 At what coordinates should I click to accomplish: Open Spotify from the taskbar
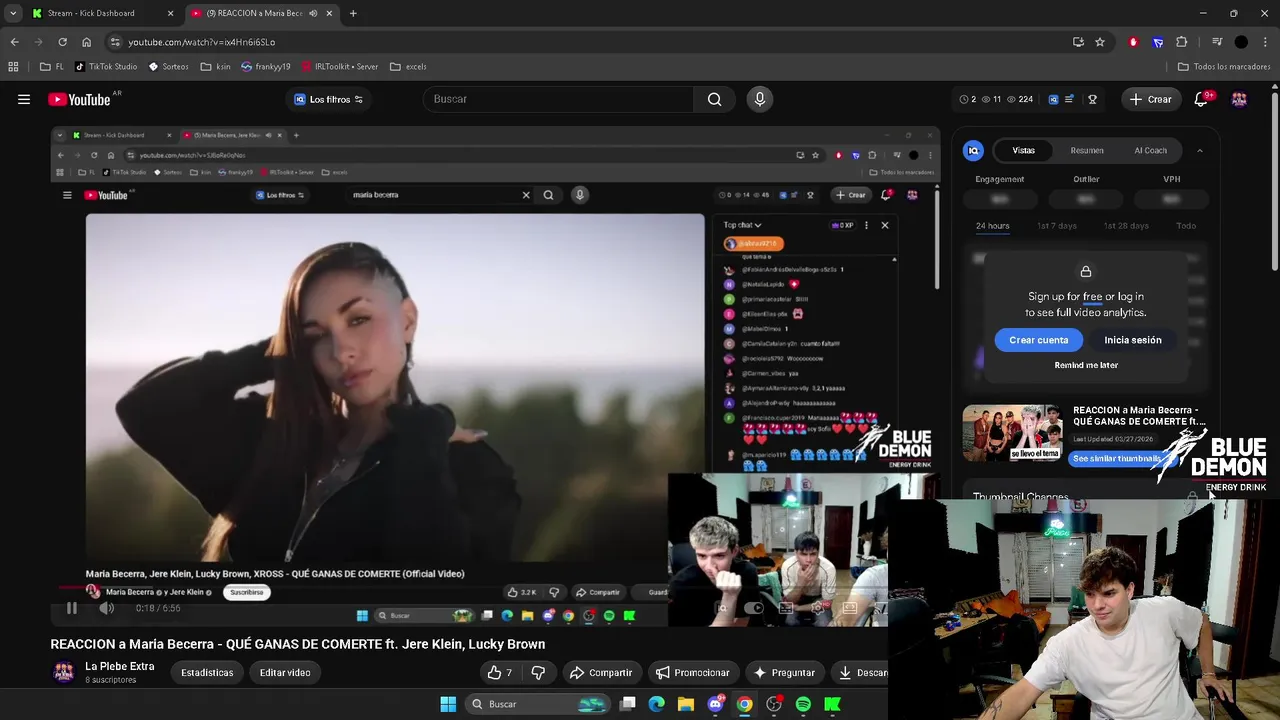tap(803, 704)
